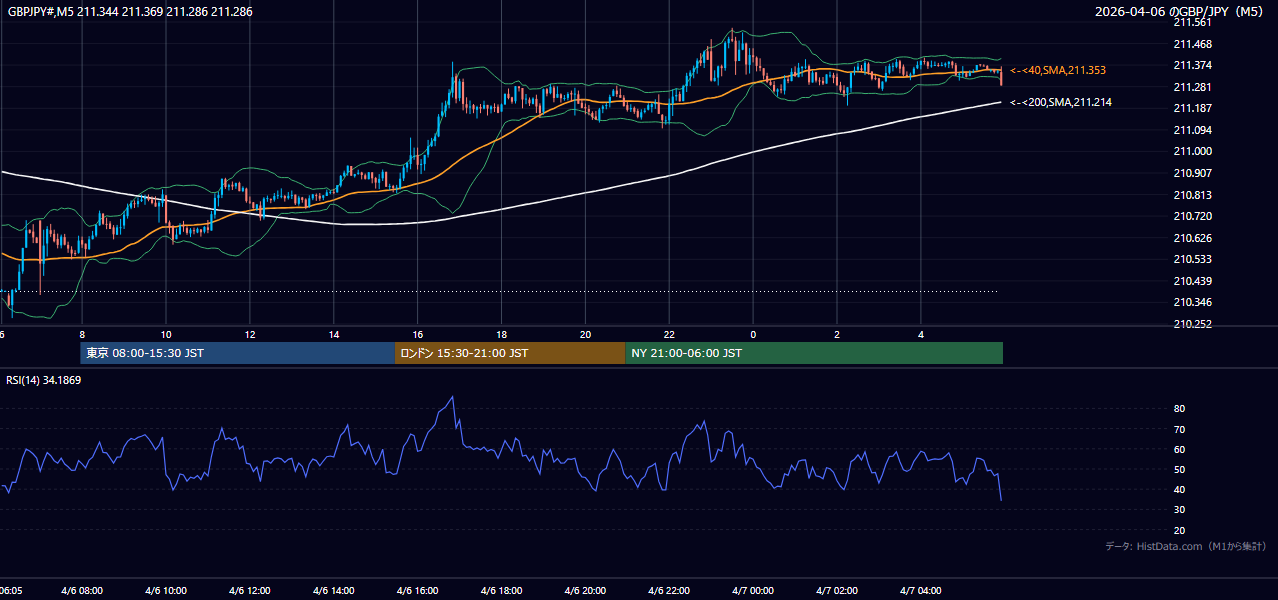Image resolution: width=1278 pixels, height=600 pixels.
Task: Click the '4/6 08:00' date label
Action: (x=82, y=591)
